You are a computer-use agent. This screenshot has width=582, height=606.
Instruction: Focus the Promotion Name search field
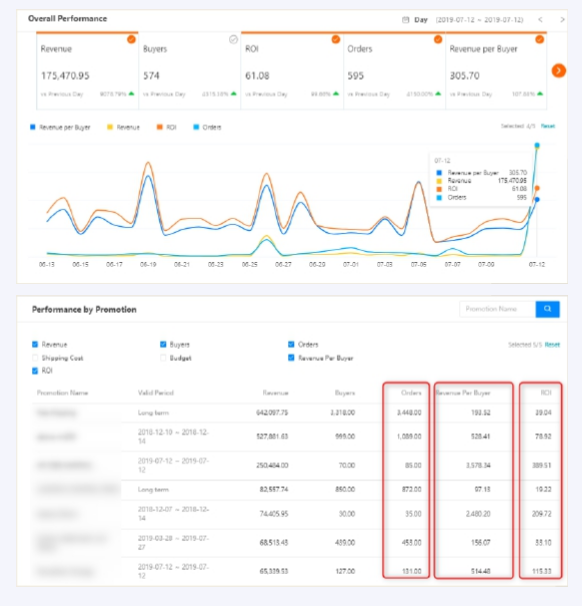[497, 309]
